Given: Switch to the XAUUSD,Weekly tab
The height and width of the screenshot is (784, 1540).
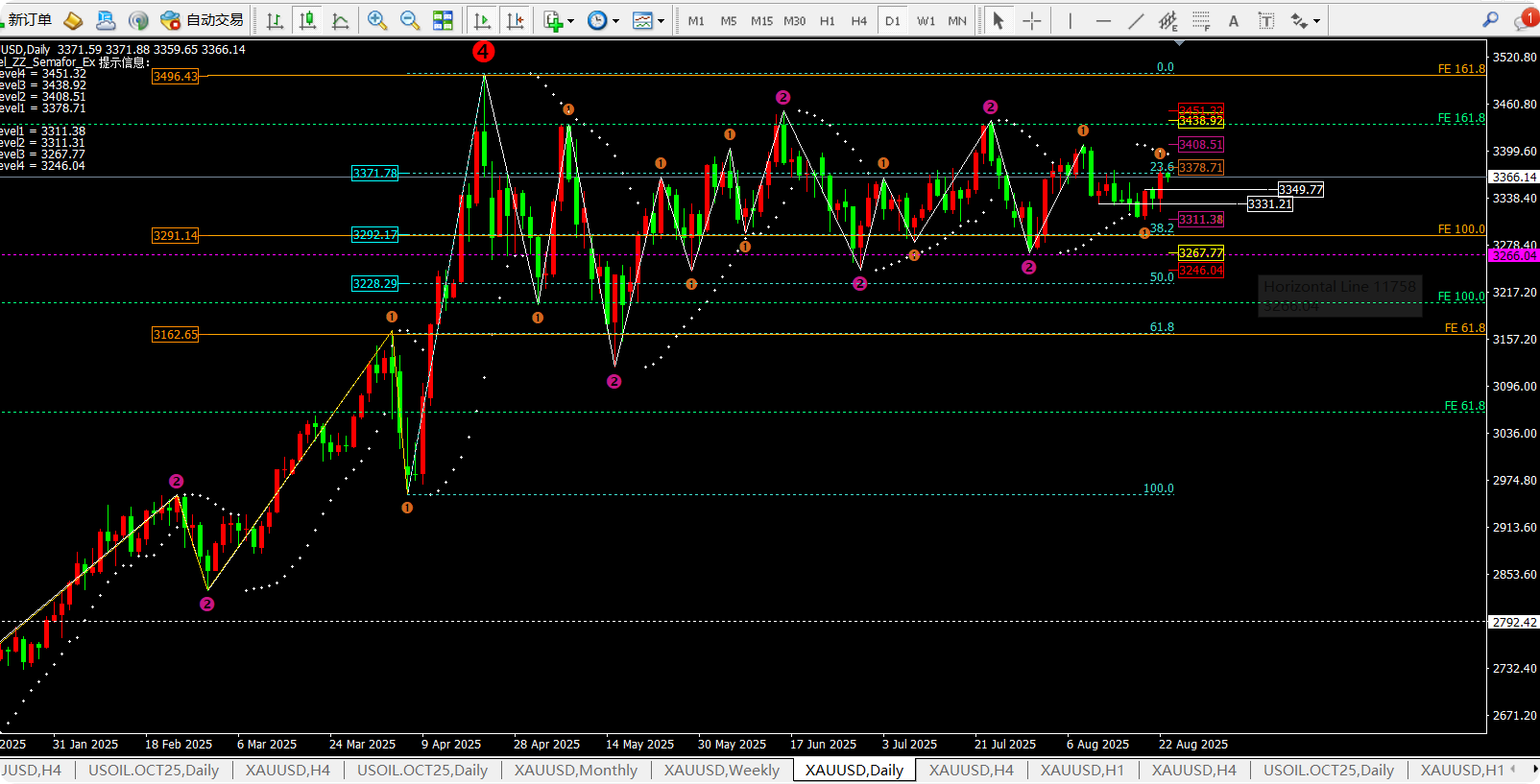Looking at the screenshot, I should click(x=722, y=770).
